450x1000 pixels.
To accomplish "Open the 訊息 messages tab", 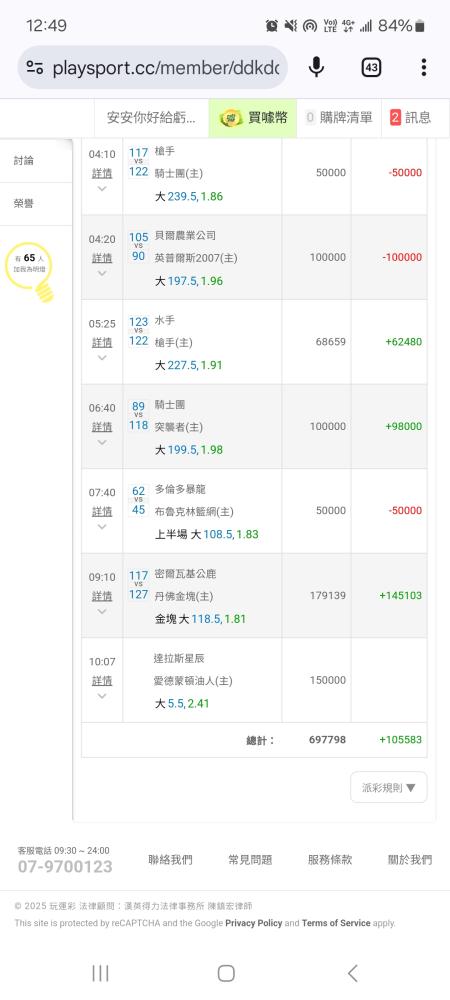I will [x=410, y=117].
